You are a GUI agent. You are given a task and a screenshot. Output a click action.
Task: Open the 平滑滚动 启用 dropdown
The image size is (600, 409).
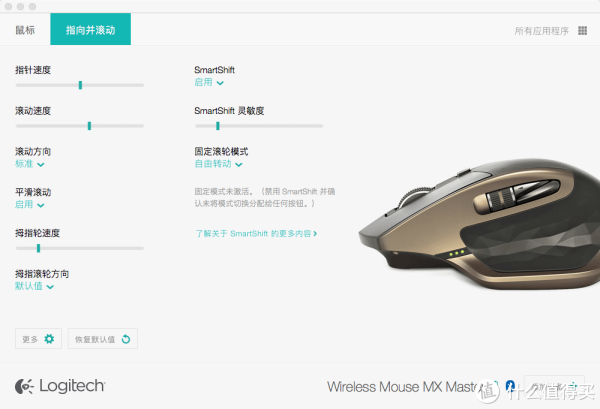click(30, 205)
